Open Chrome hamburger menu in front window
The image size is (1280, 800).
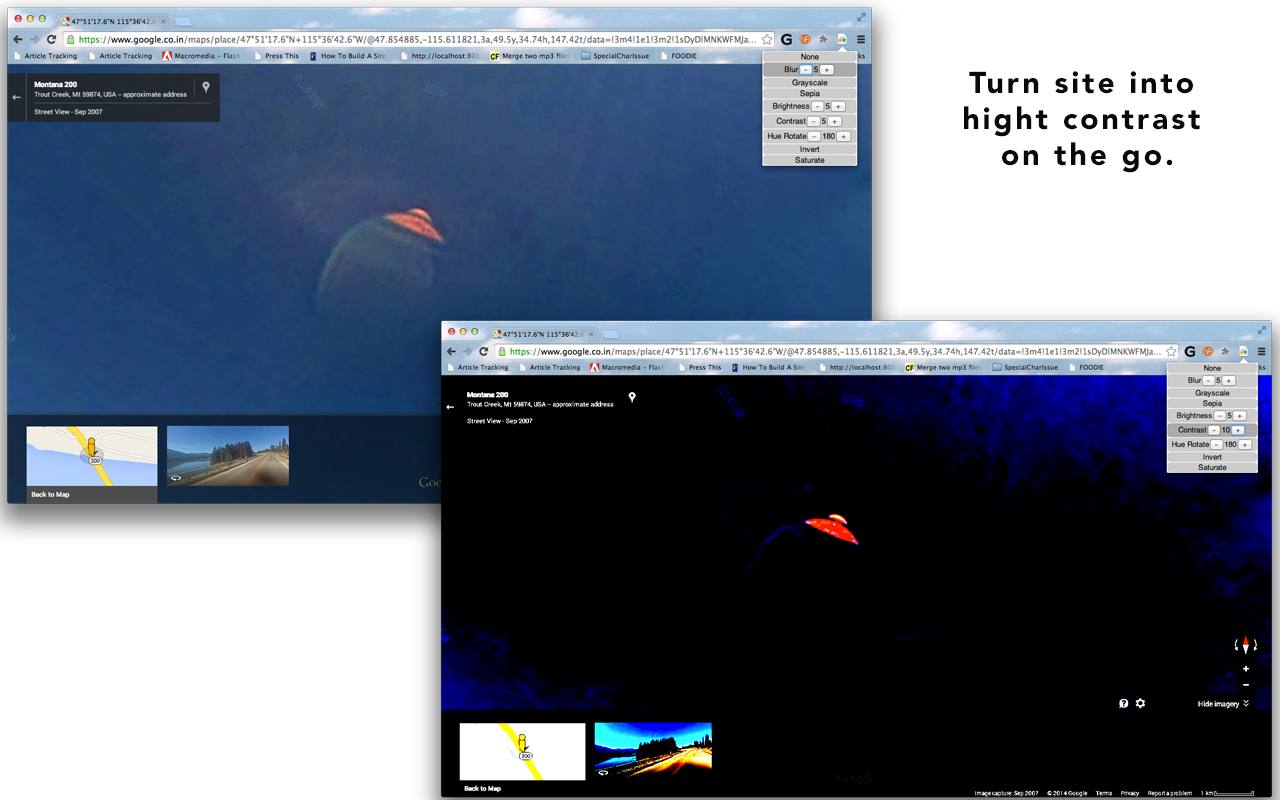click(x=1262, y=351)
